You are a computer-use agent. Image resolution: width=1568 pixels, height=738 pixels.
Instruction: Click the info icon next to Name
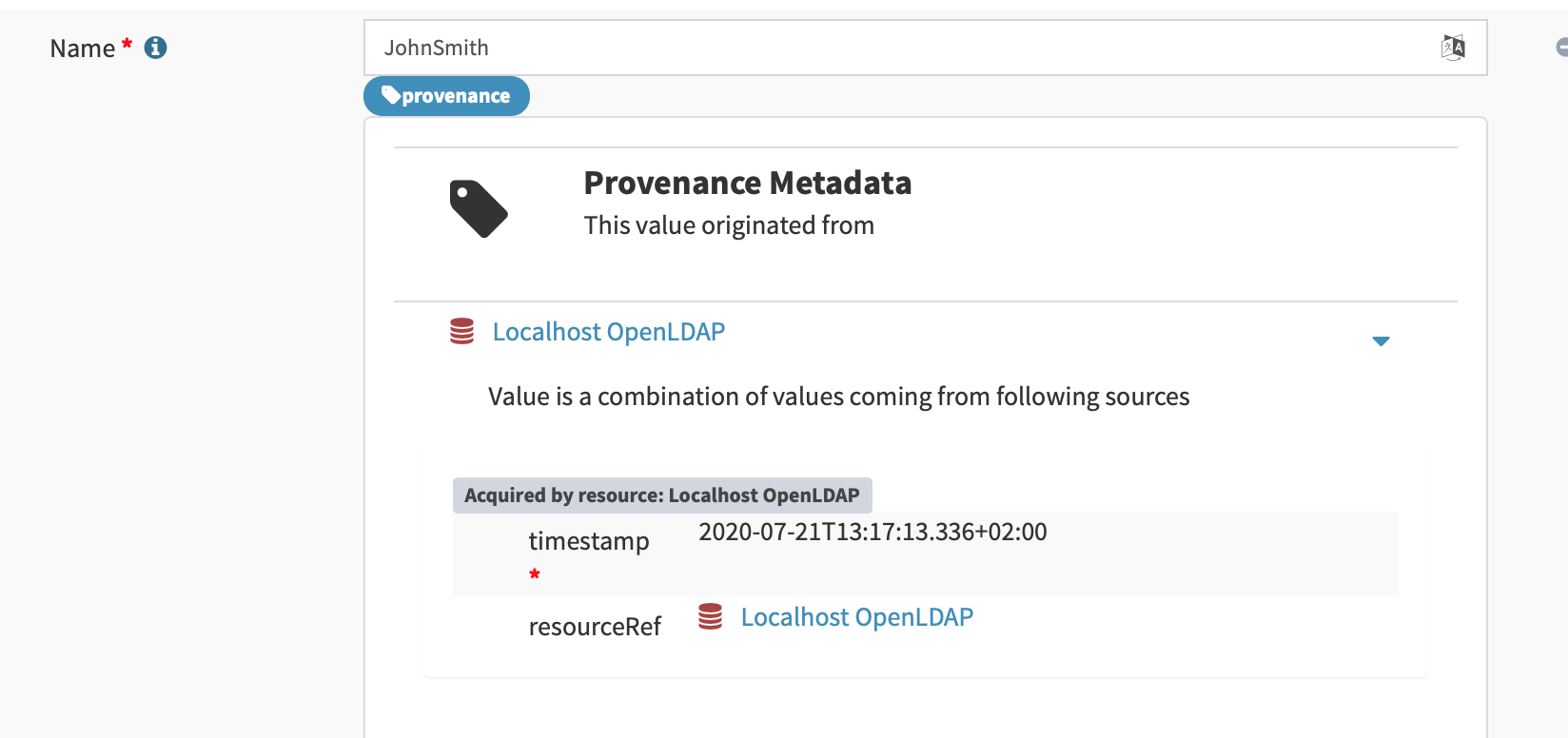tap(155, 47)
